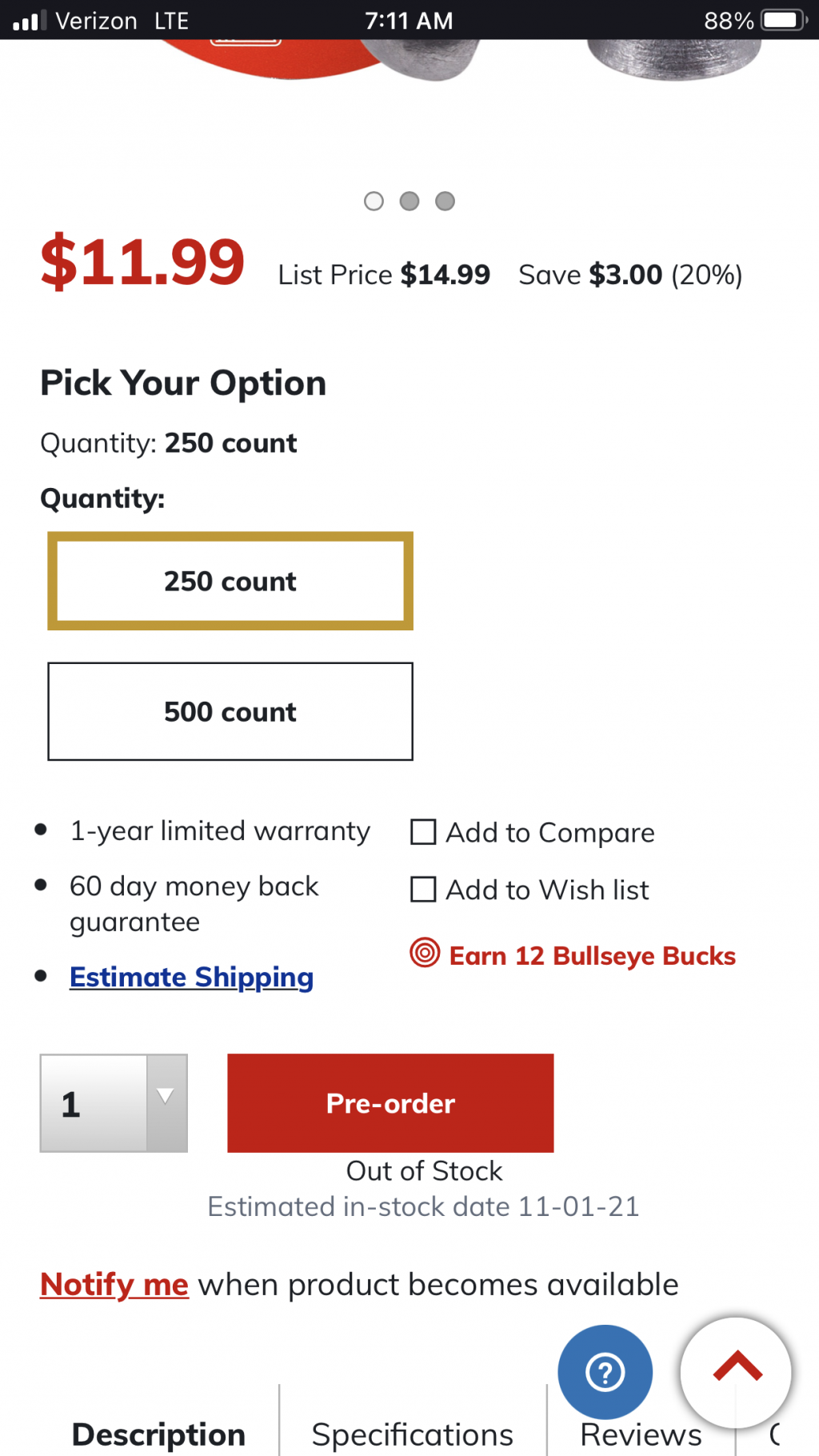Check the Add to Compare checkbox

[x=423, y=832]
